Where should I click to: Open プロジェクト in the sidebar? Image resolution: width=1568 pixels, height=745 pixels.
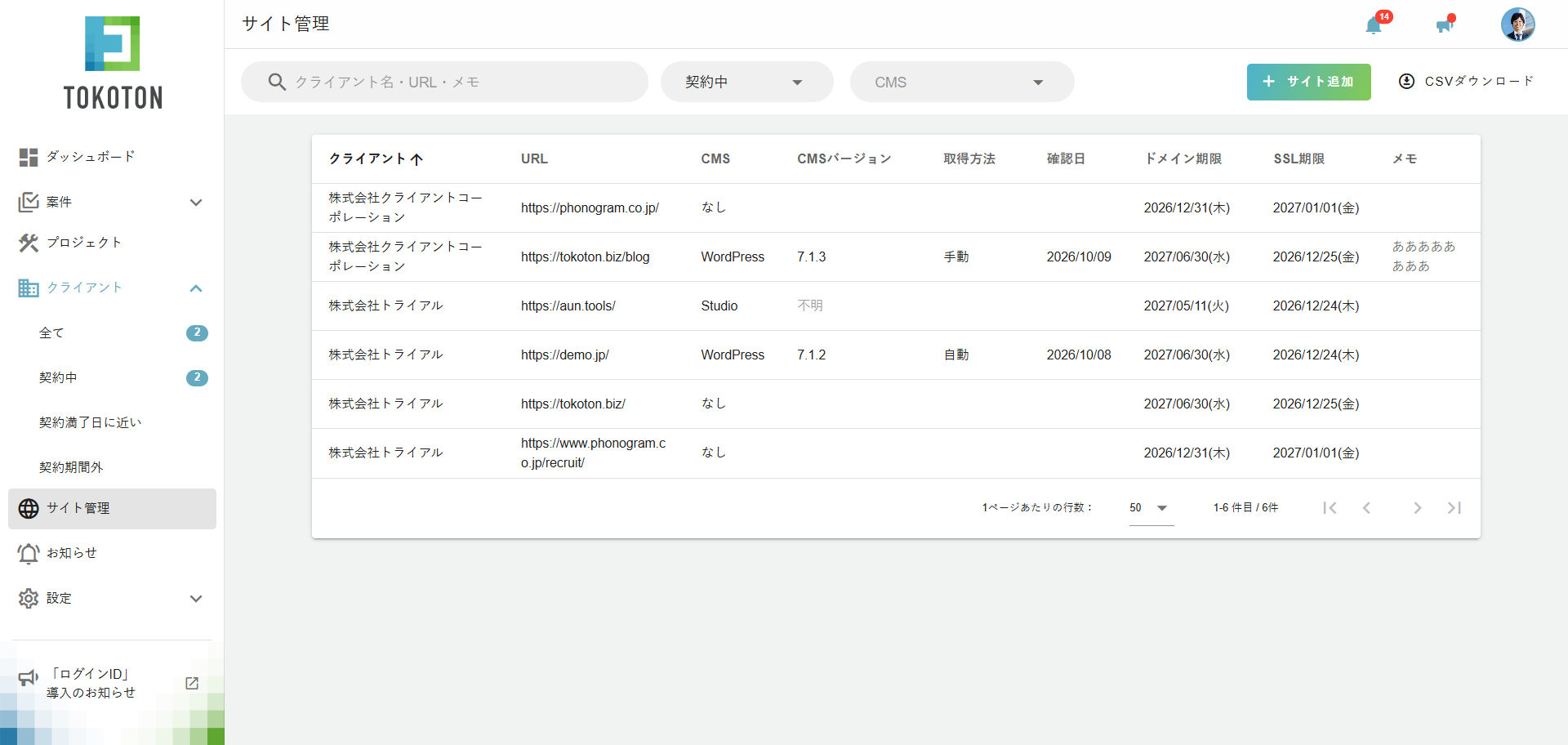point(112,243)
